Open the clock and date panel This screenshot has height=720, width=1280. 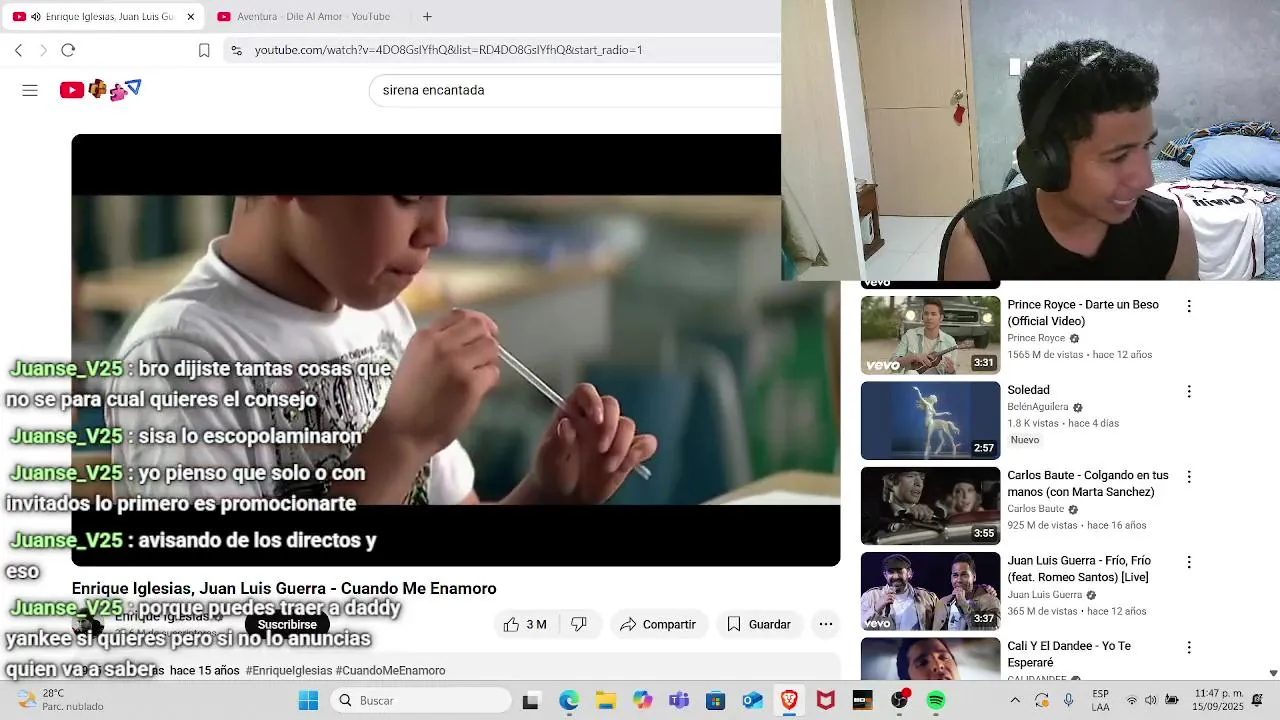[1219, 700]
